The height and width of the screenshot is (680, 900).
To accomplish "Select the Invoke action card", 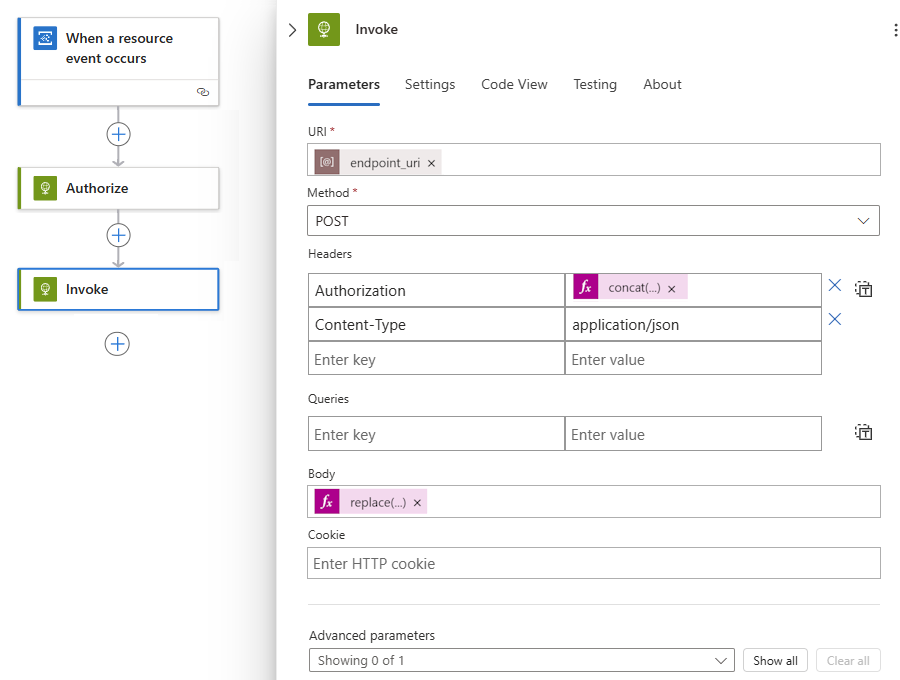I will click(x=119, y=289).
